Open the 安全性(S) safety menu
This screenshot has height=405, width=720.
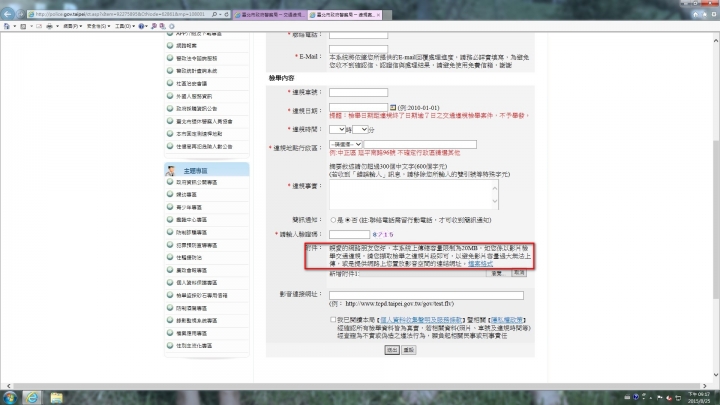98,26
